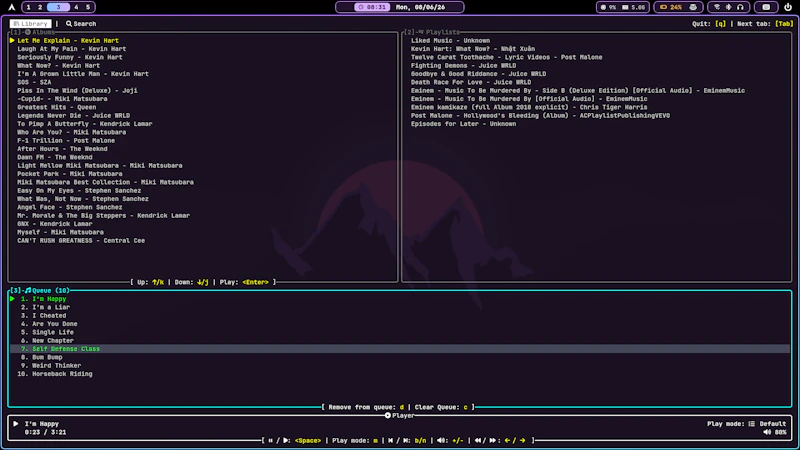Viewport: 800px width, 450px height.
Task: Click the play mode list icon beside Default
Action: 752,423
